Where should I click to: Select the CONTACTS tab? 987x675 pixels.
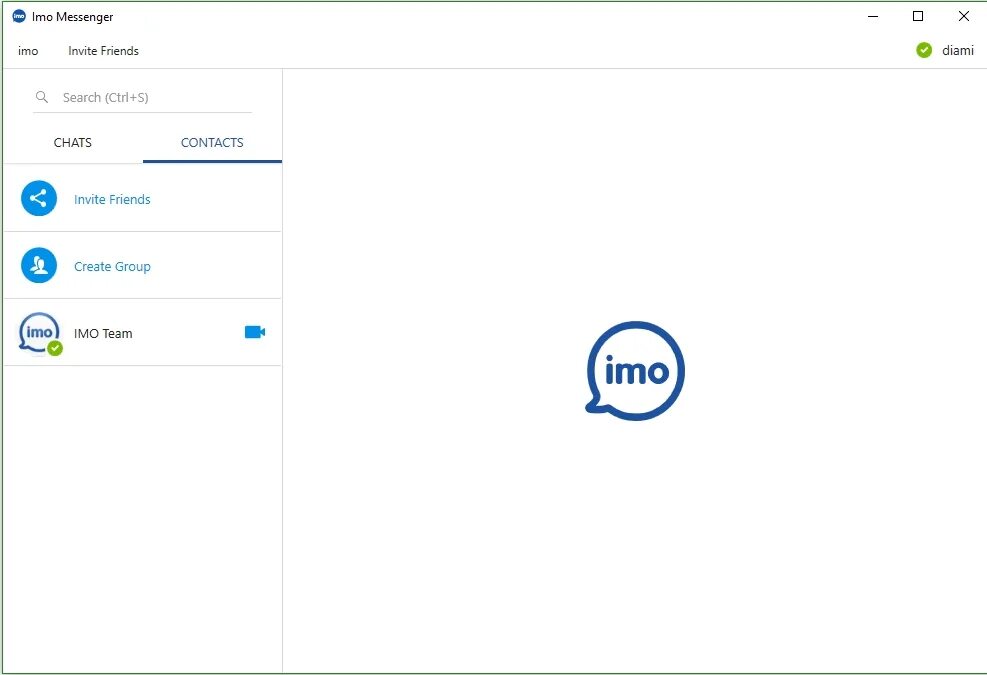212,142
